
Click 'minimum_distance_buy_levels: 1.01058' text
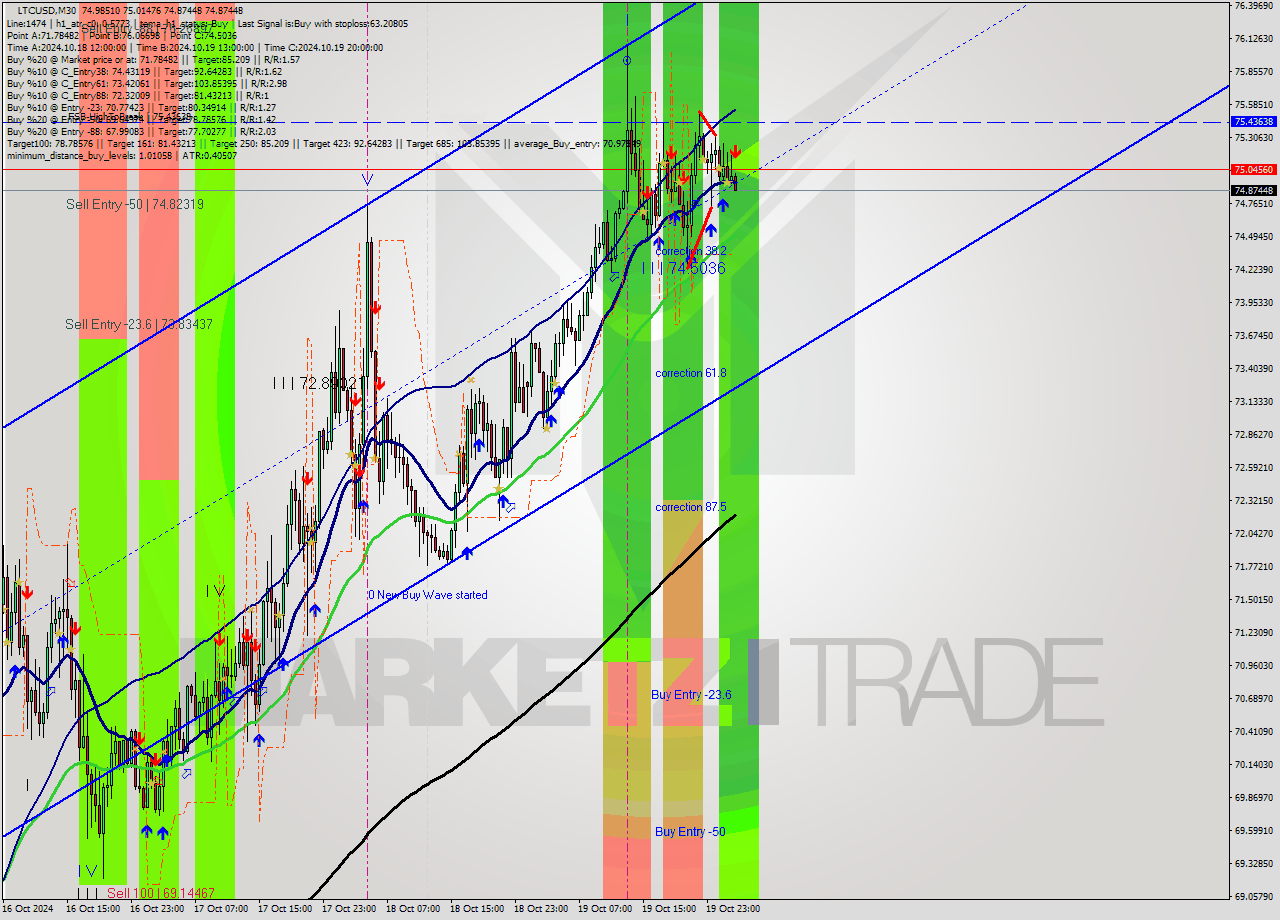pyautogui.click(x=90, y=155)
